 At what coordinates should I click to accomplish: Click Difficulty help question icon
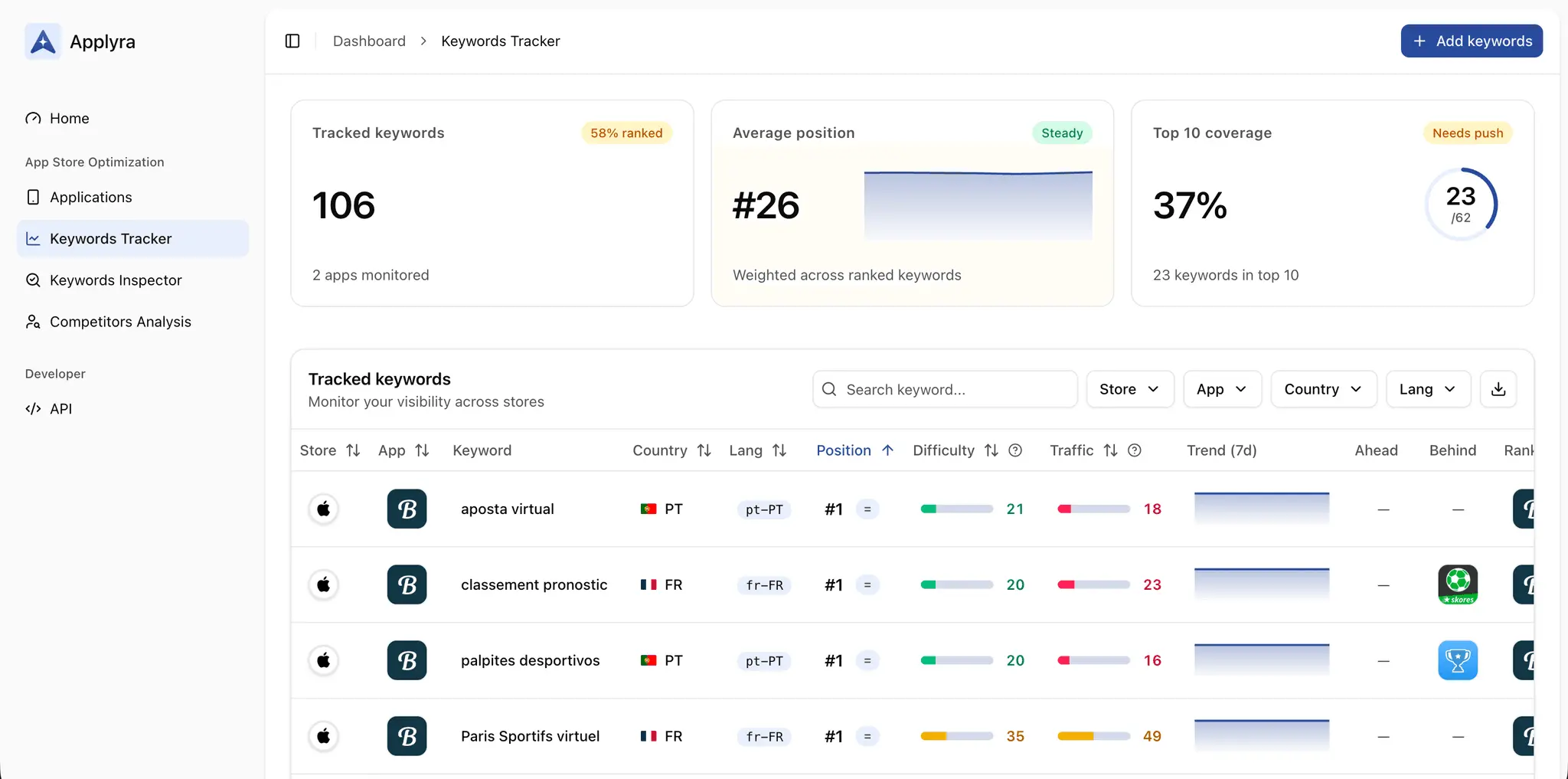[x=1015, y=451]
